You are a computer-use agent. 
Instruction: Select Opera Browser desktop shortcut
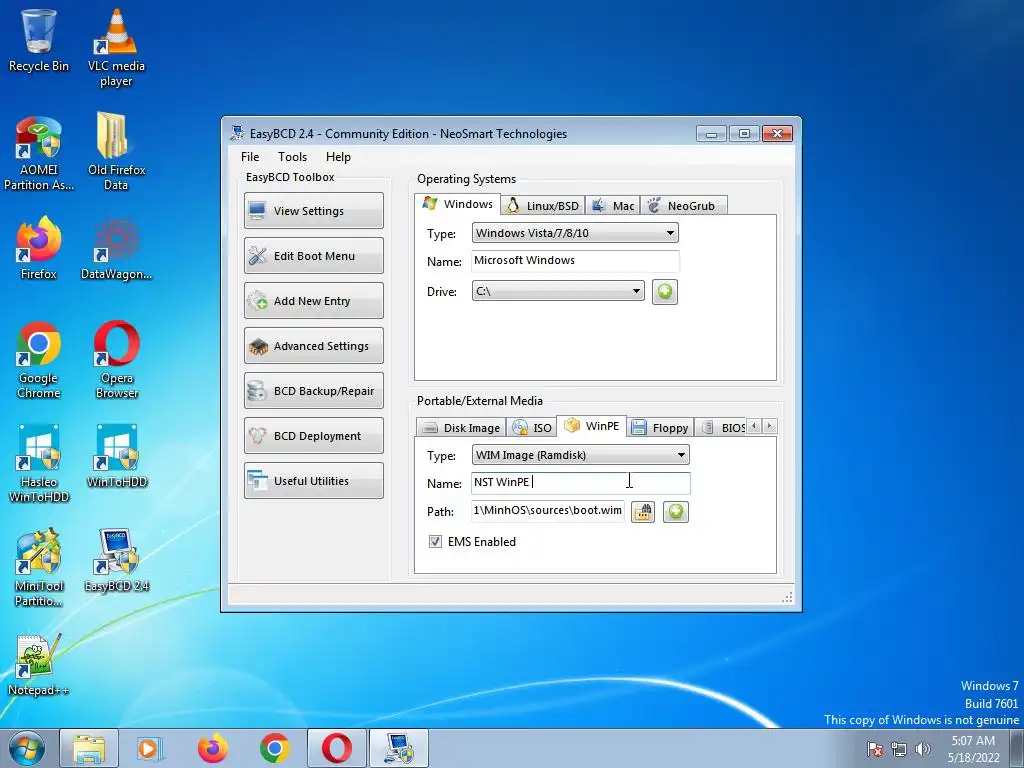116,359
